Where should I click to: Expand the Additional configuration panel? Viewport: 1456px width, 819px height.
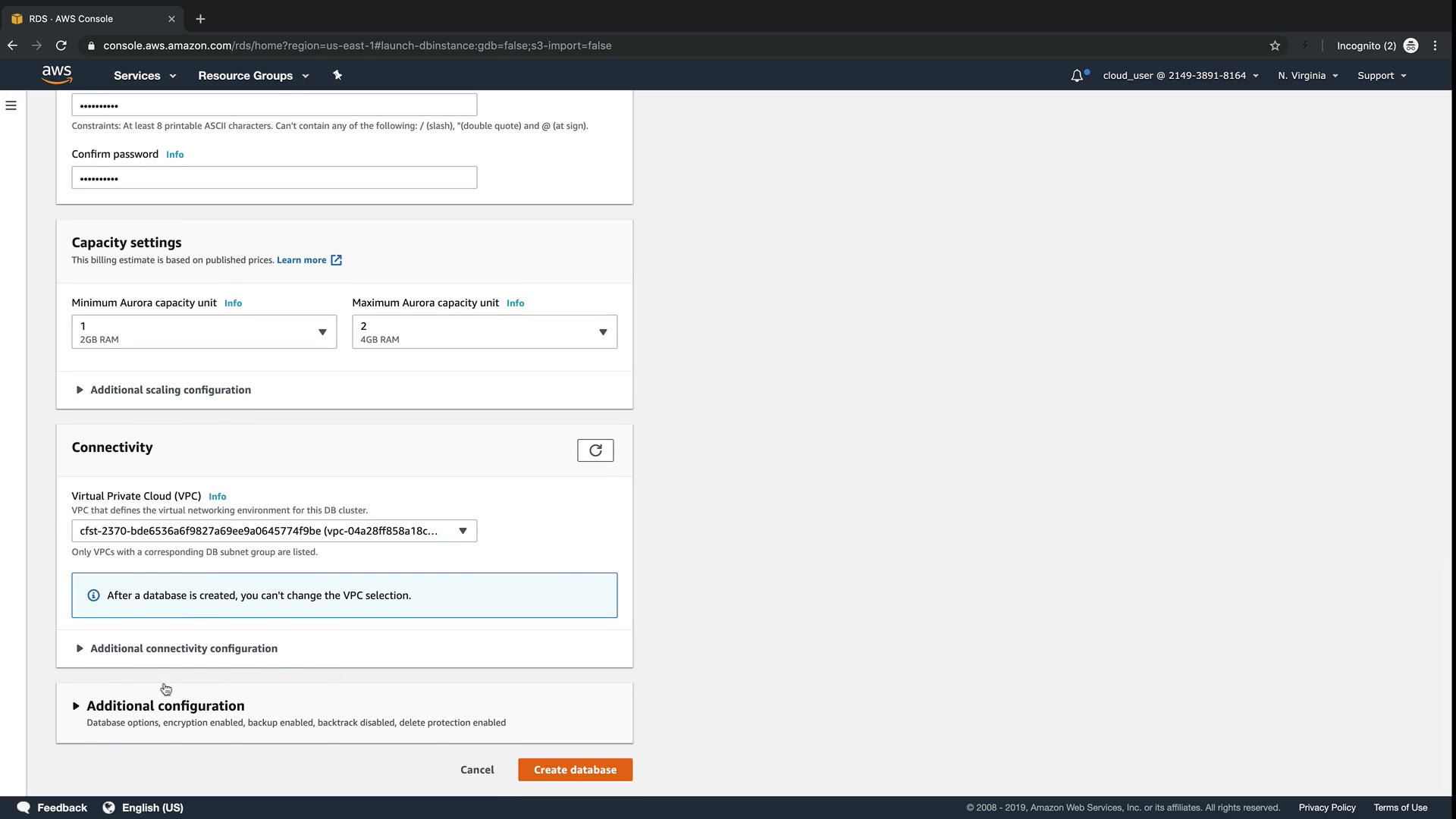(165, 706)
